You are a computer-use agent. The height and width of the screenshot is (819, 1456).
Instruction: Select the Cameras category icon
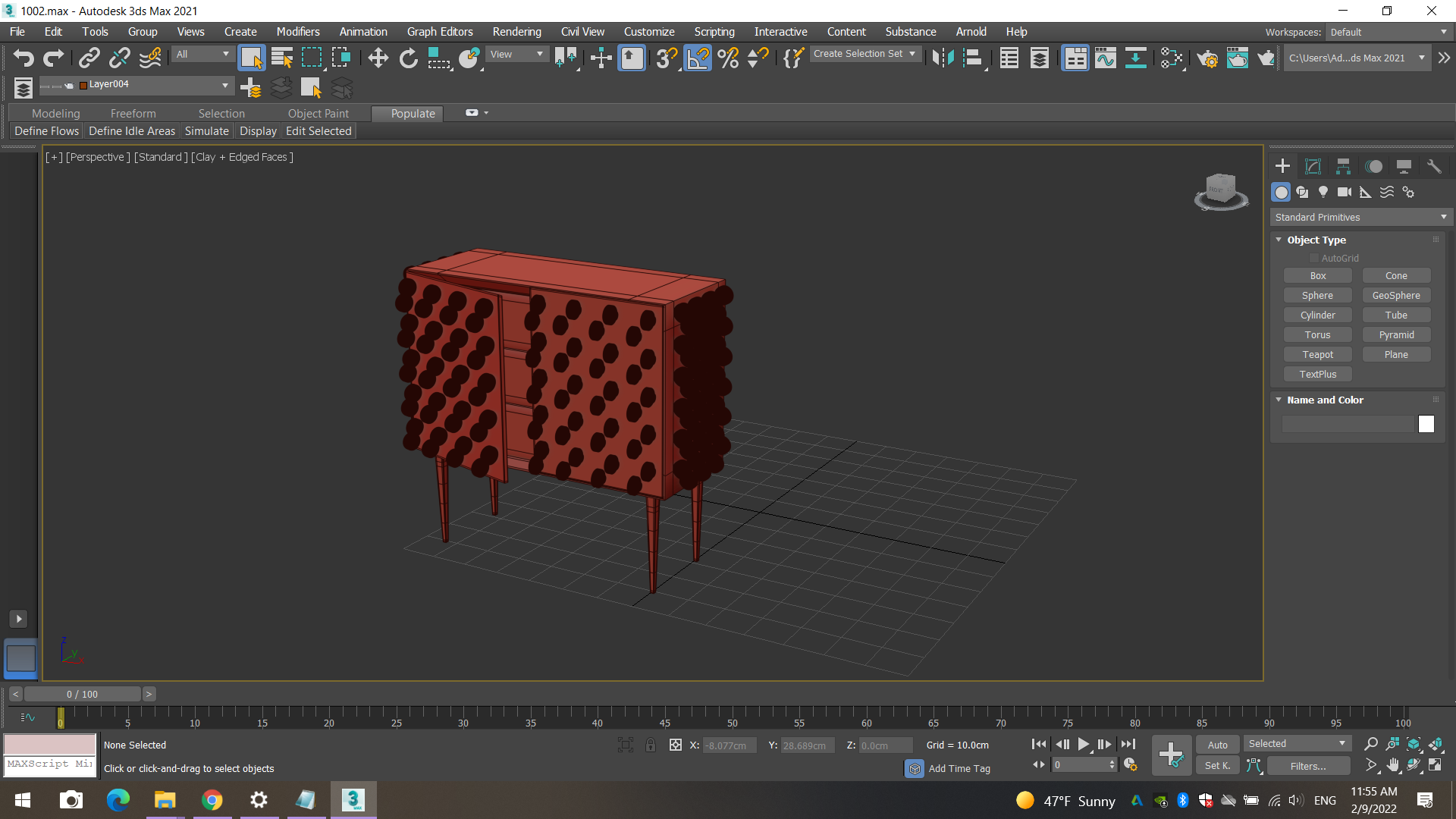point(1345,192)
